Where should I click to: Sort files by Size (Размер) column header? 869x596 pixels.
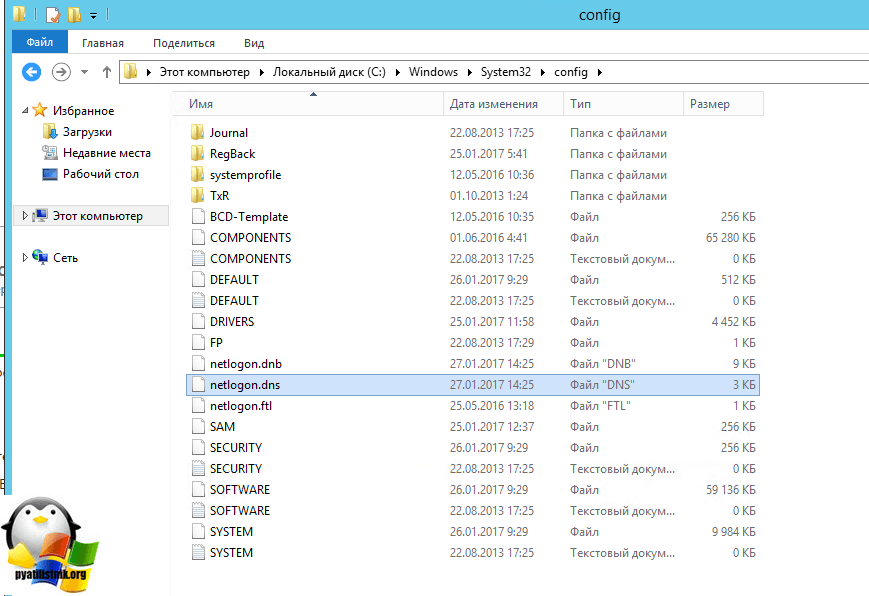710,104
